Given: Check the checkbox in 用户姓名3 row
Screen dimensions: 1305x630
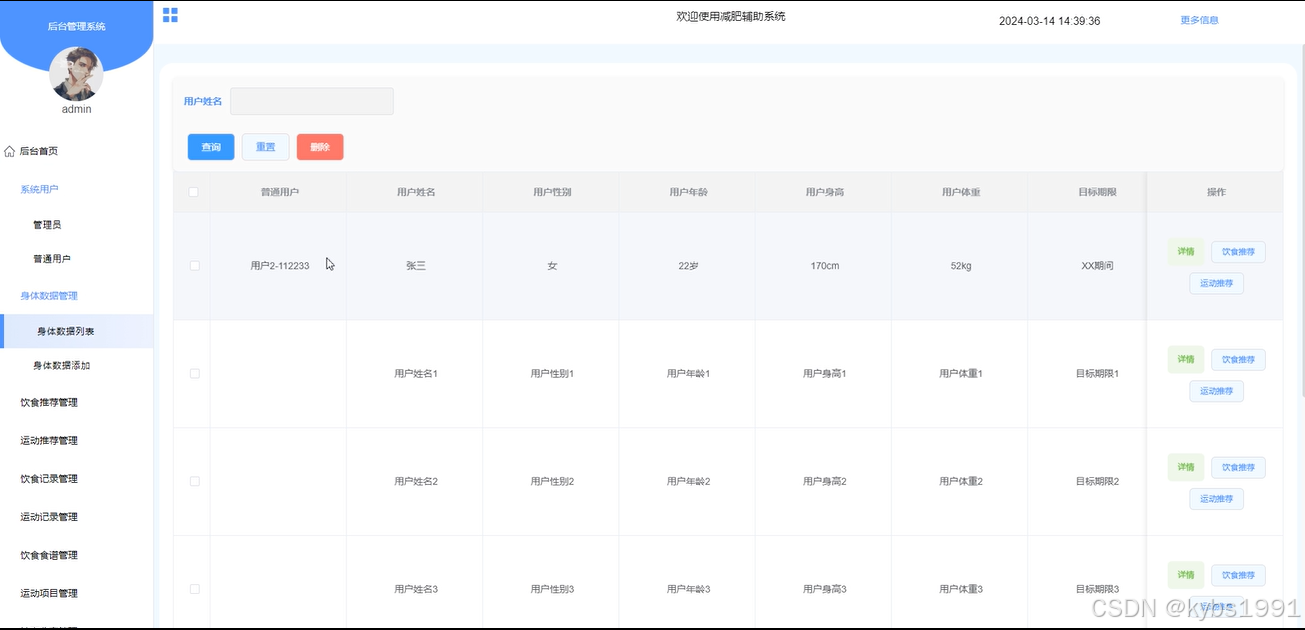Looking at the screenshot, I should click(194, 590).
